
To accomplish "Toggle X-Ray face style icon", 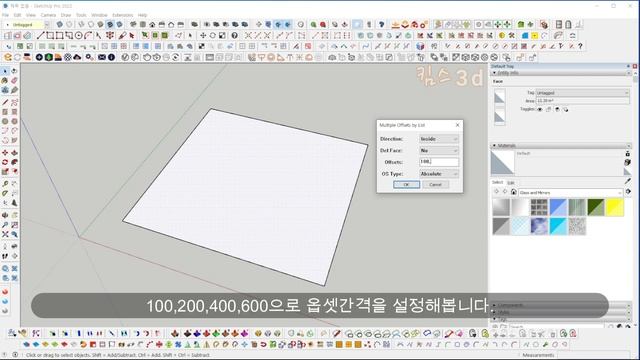I will pos(60,24).
